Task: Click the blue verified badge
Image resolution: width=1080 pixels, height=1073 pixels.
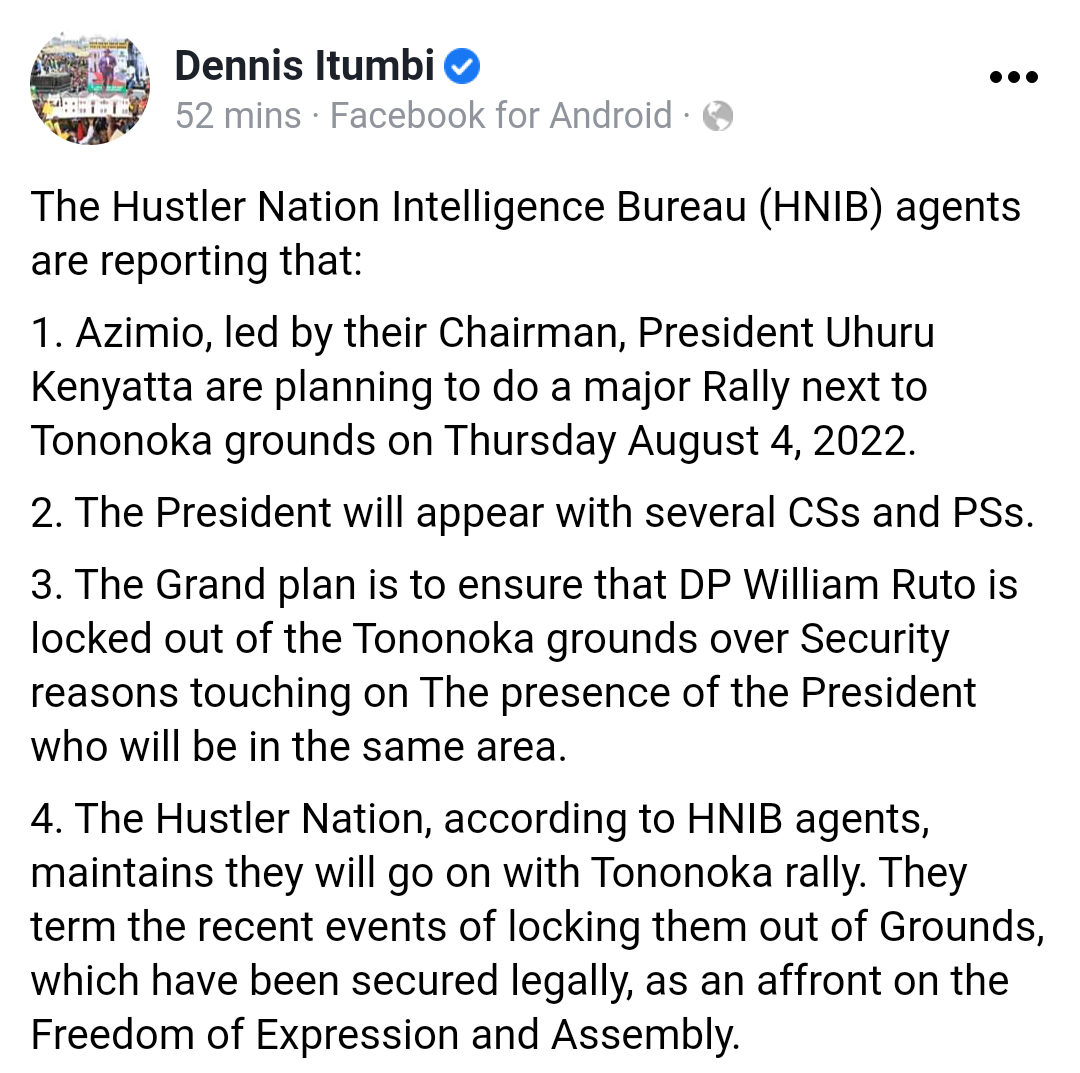Action: 462,67
